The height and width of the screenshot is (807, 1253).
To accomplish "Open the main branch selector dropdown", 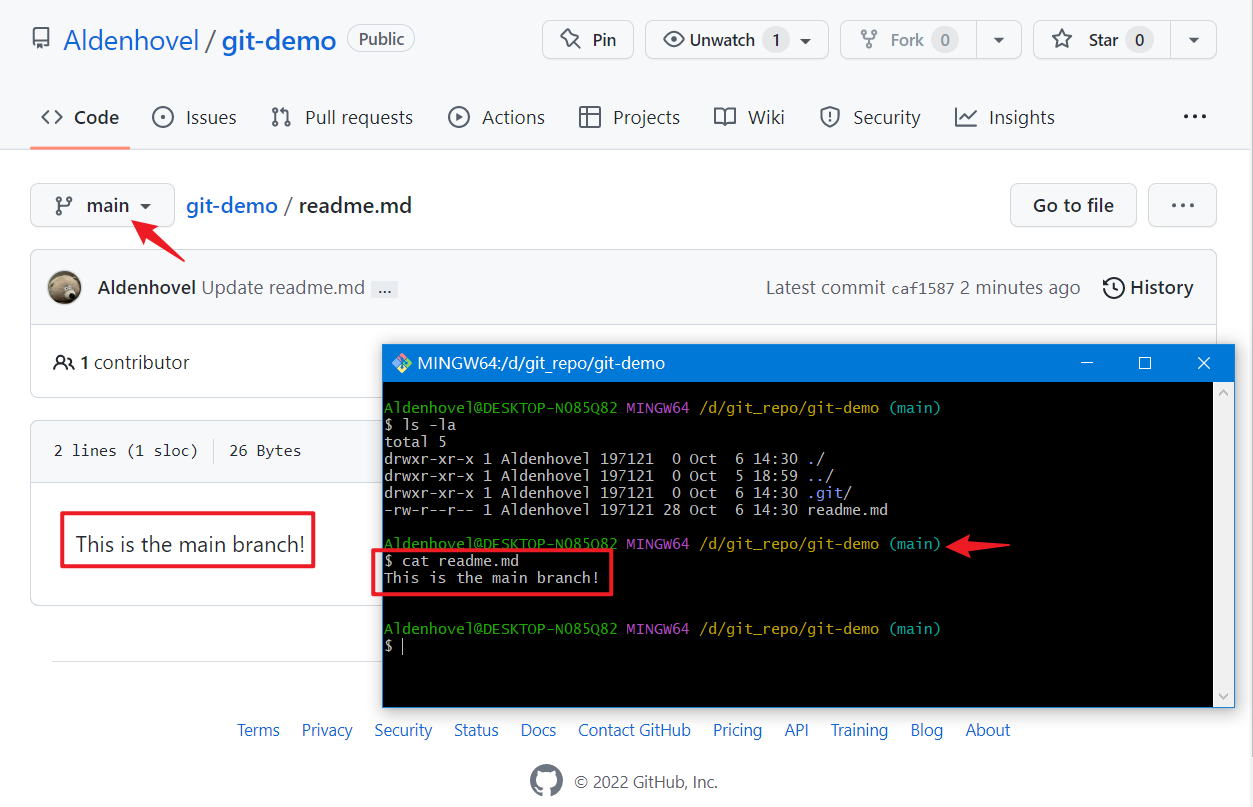I will click(102, 205).
